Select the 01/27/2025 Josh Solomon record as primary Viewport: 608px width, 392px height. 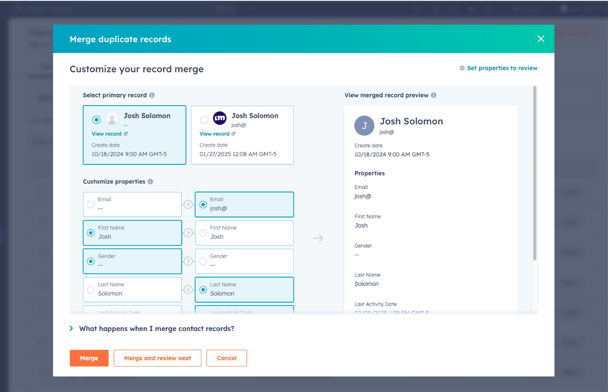[204, 120]
